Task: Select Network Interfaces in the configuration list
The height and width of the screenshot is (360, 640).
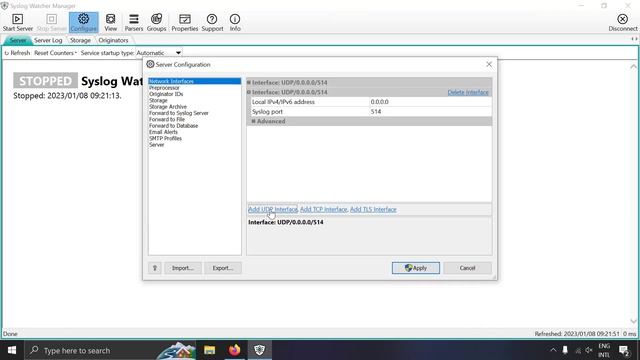Action: coord(195,81)
